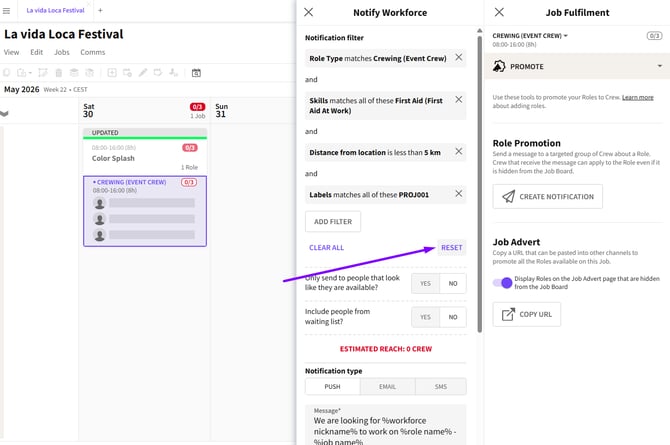Click the promote icon in Job Fulfilment
The image size is (670, 445).
pos(499,66)
